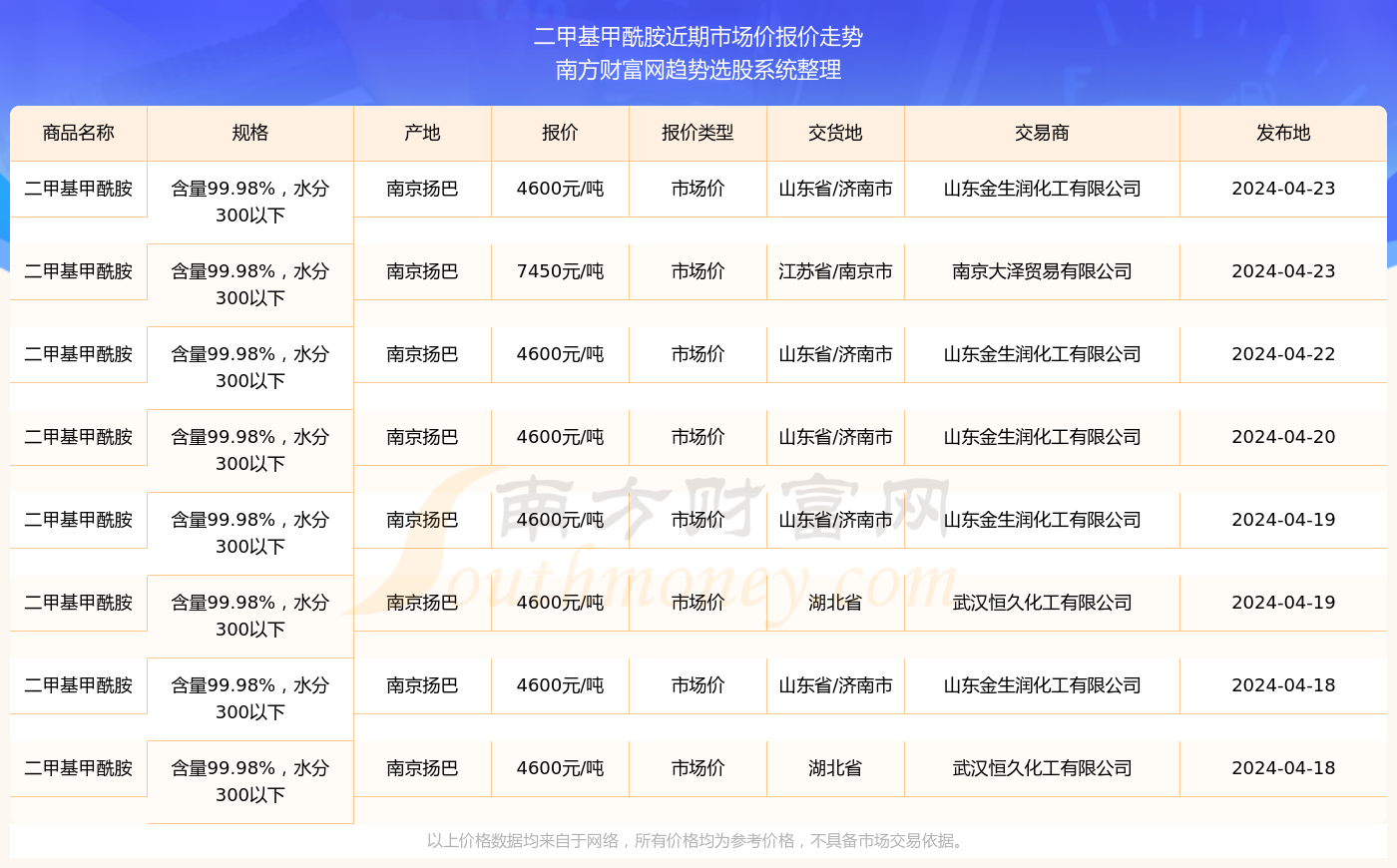Click 南京扬巴 in the 2024-04-20 row
This screenshot has width=1397, height=868.
422,437
